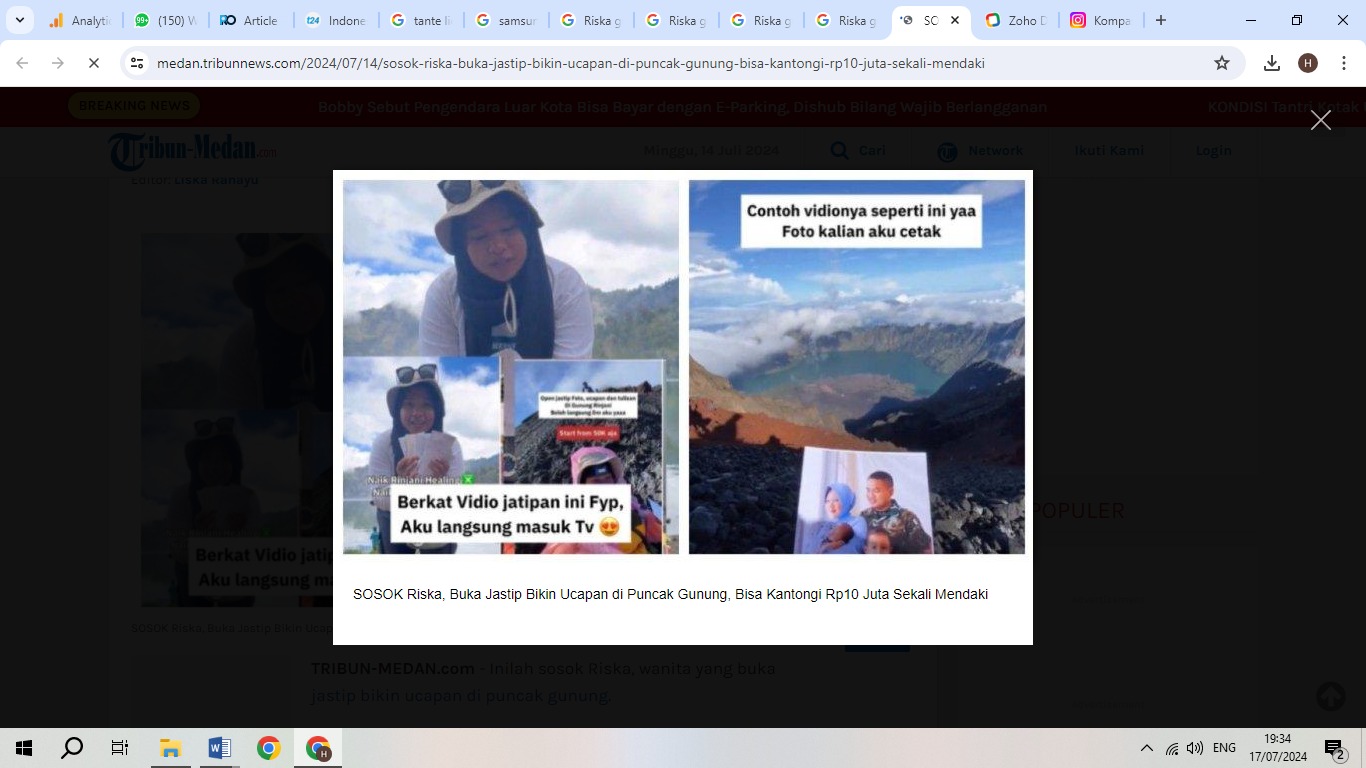Screen dimensions: 1366x768
Task: Open Microsoft Word from the taskbar
Action: point(219,748)
